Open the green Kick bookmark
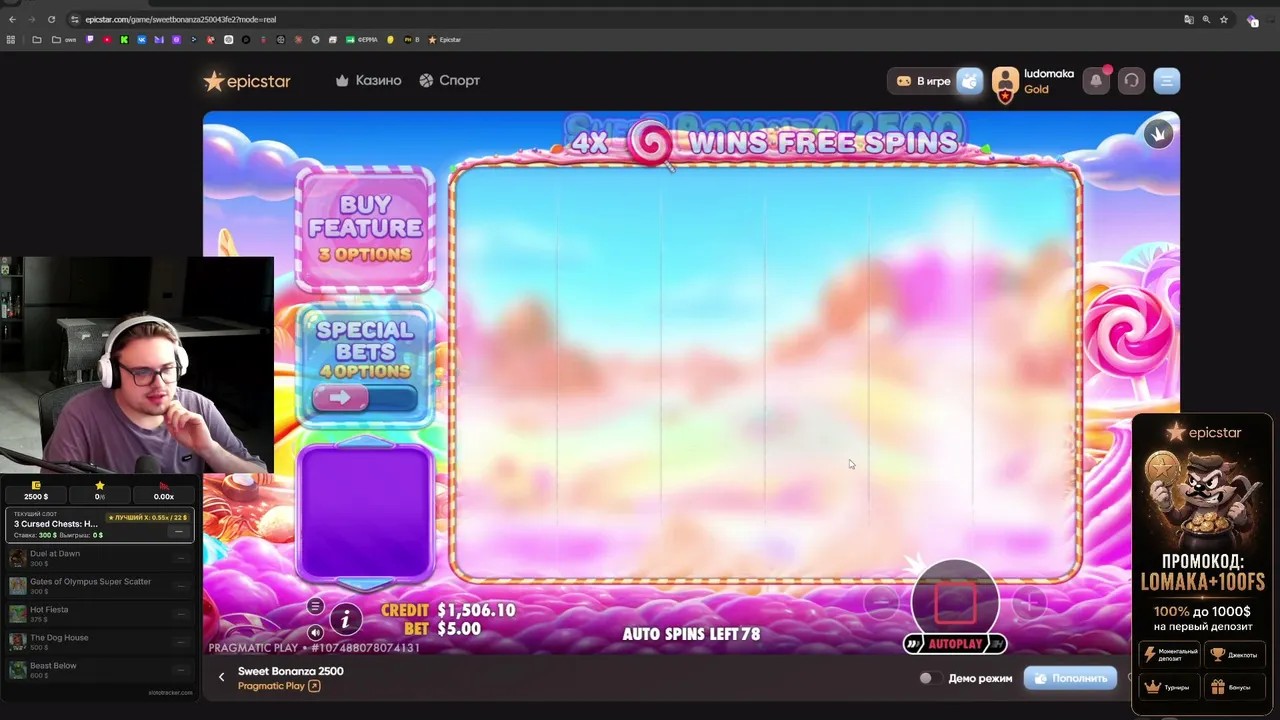Viewport: 1280px width, 720px height. pos(124,40)
